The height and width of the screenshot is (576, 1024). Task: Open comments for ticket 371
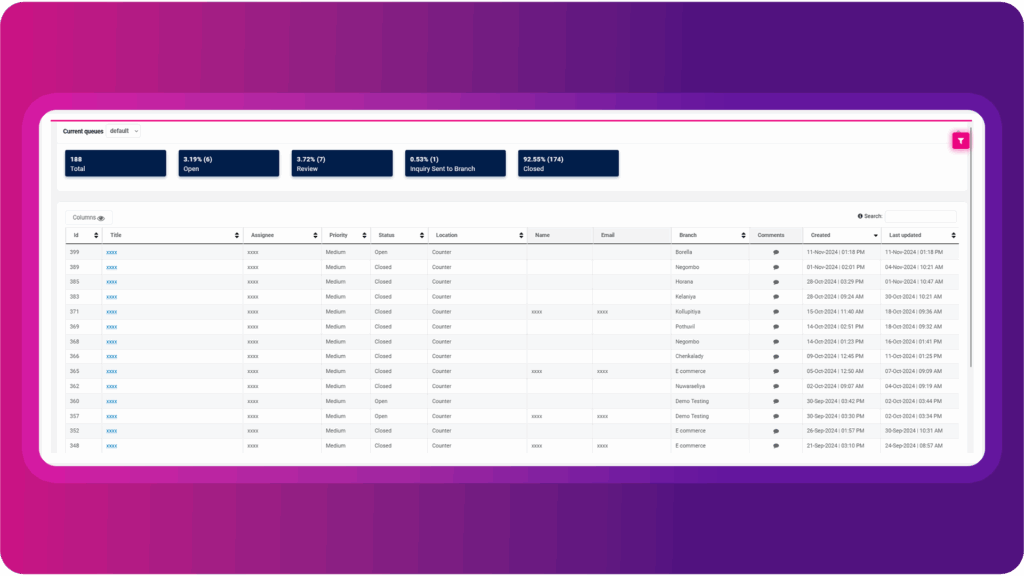click(x=776, y=312)
